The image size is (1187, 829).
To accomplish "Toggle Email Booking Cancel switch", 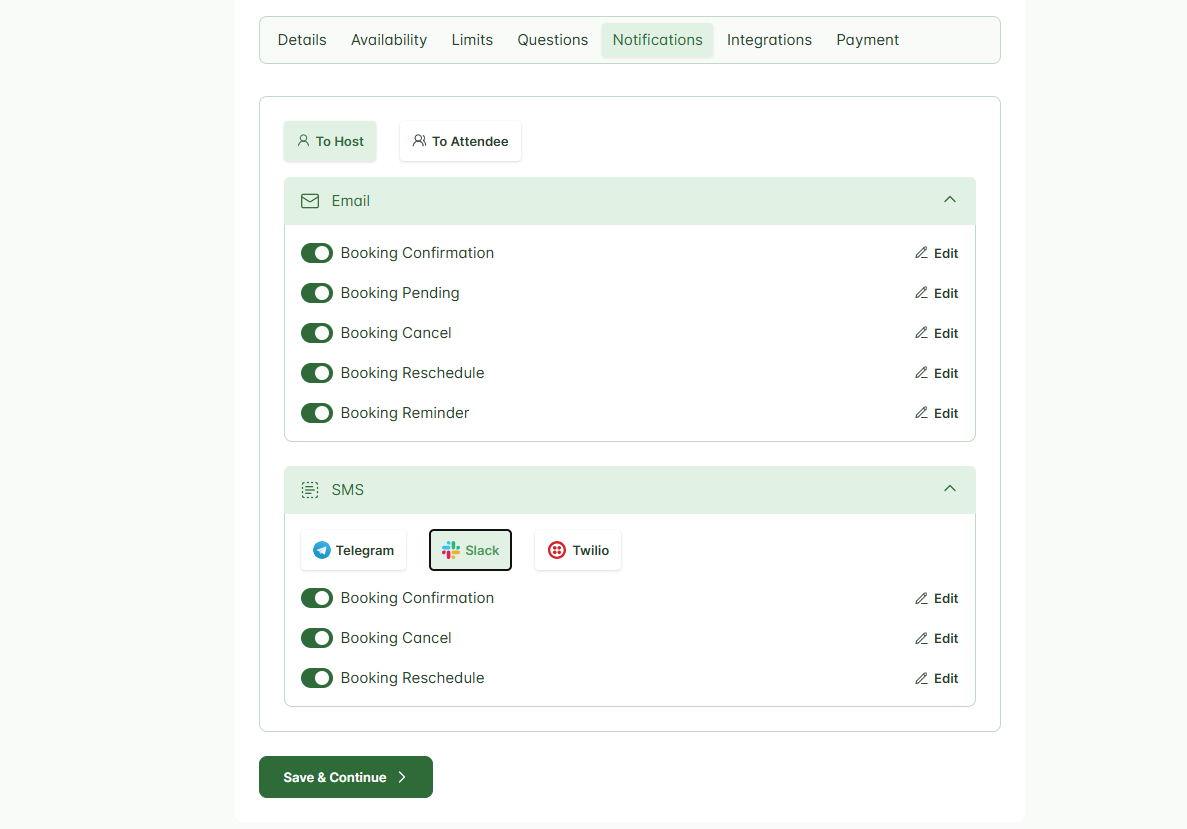I will [x=316, y=333].
